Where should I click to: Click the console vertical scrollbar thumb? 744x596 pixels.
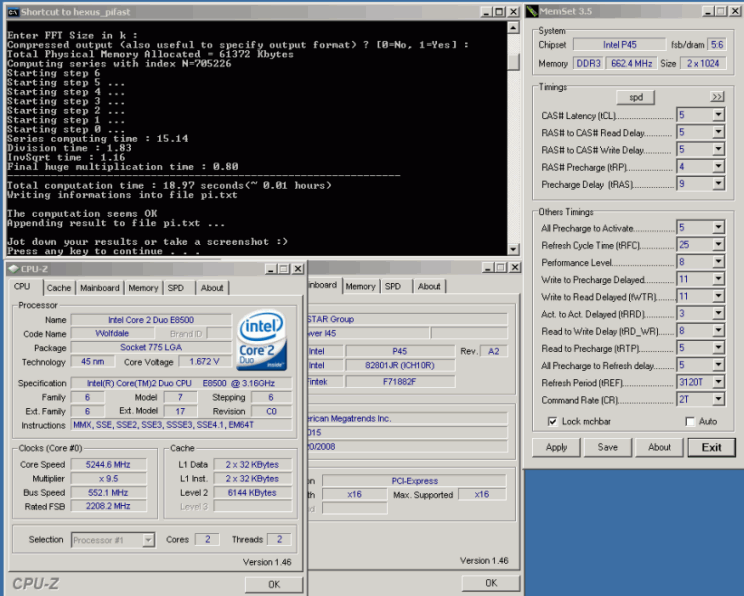coord(513,62)
